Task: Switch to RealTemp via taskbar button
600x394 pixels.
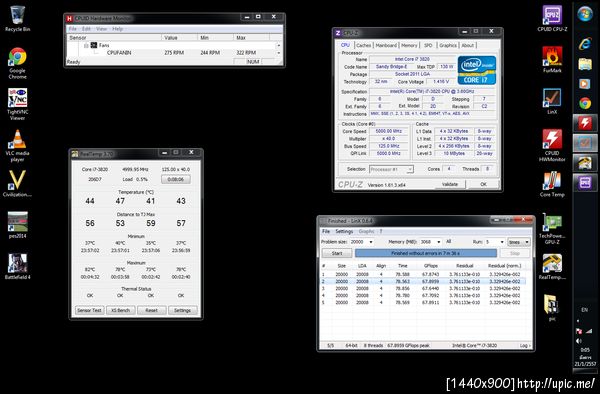Action: point(585,163)
